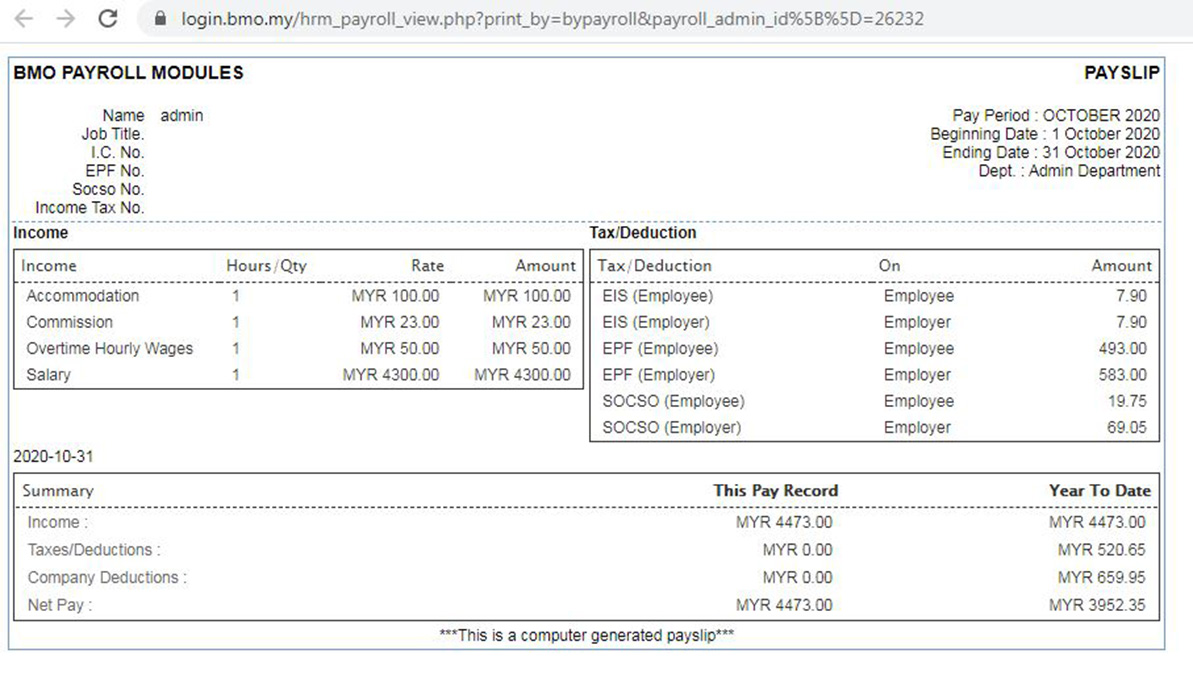Click the 'This Pay Record' column header
This screenshot has height=687, width=1193.
click(775, 491)
